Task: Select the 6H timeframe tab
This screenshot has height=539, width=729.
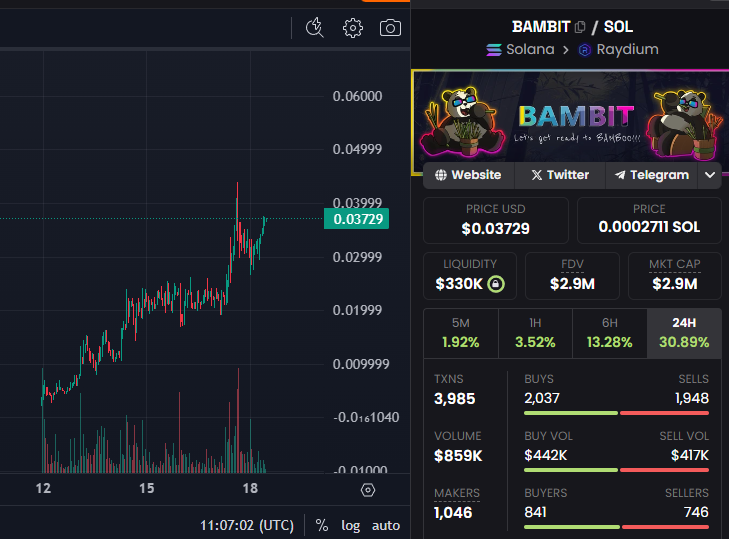Action: [610, 333]
